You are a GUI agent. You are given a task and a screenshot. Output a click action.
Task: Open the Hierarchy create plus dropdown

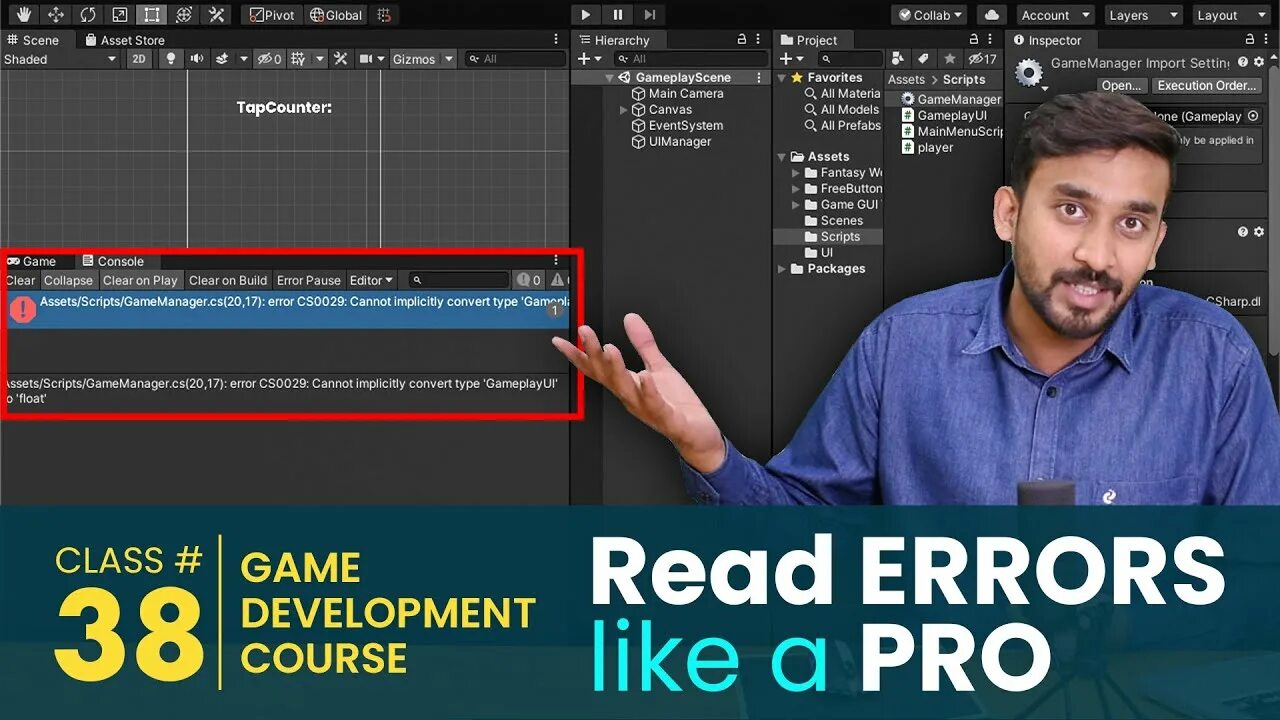[x=589, y=59]
